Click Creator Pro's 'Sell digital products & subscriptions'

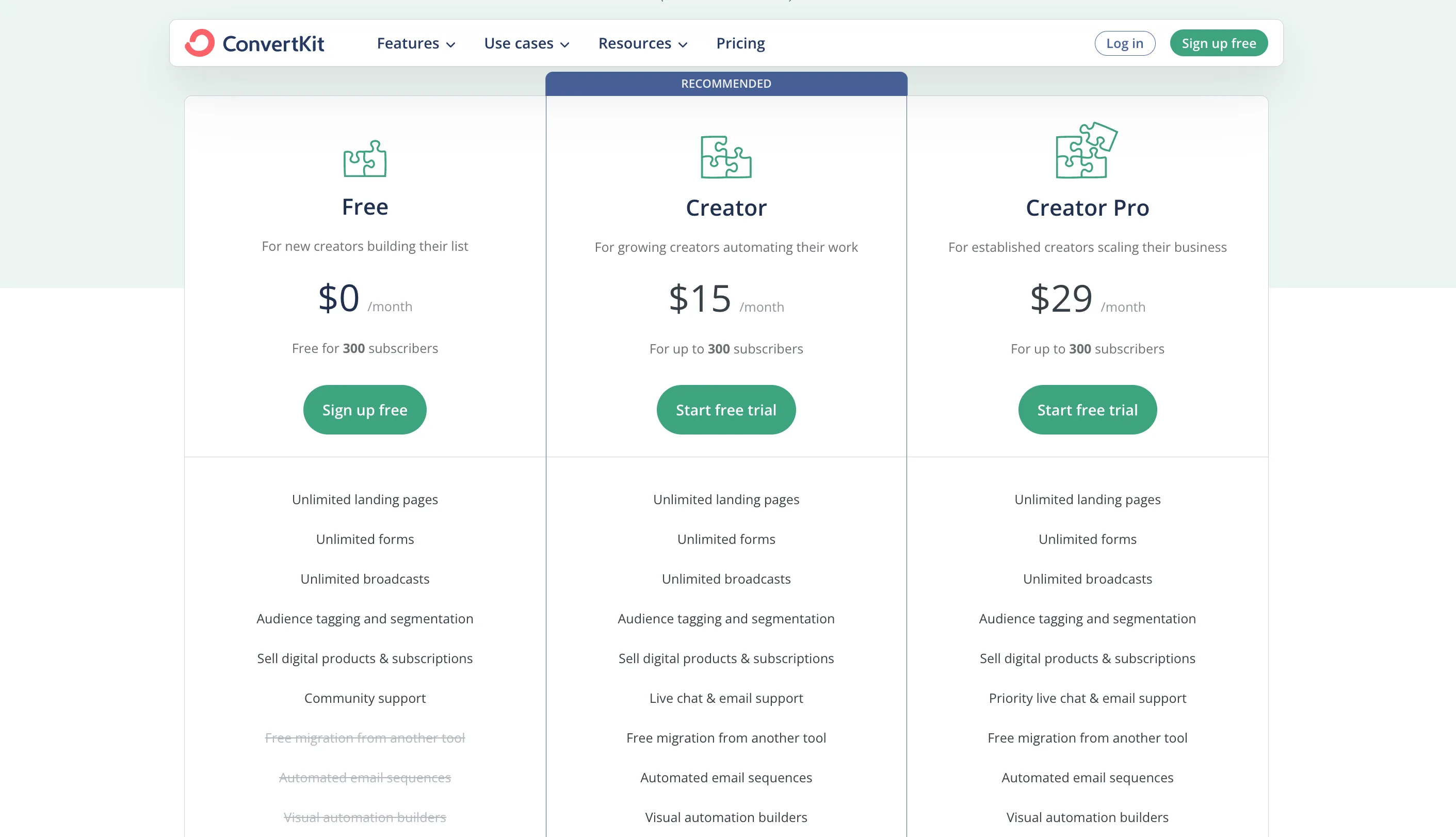(1087, 659)
